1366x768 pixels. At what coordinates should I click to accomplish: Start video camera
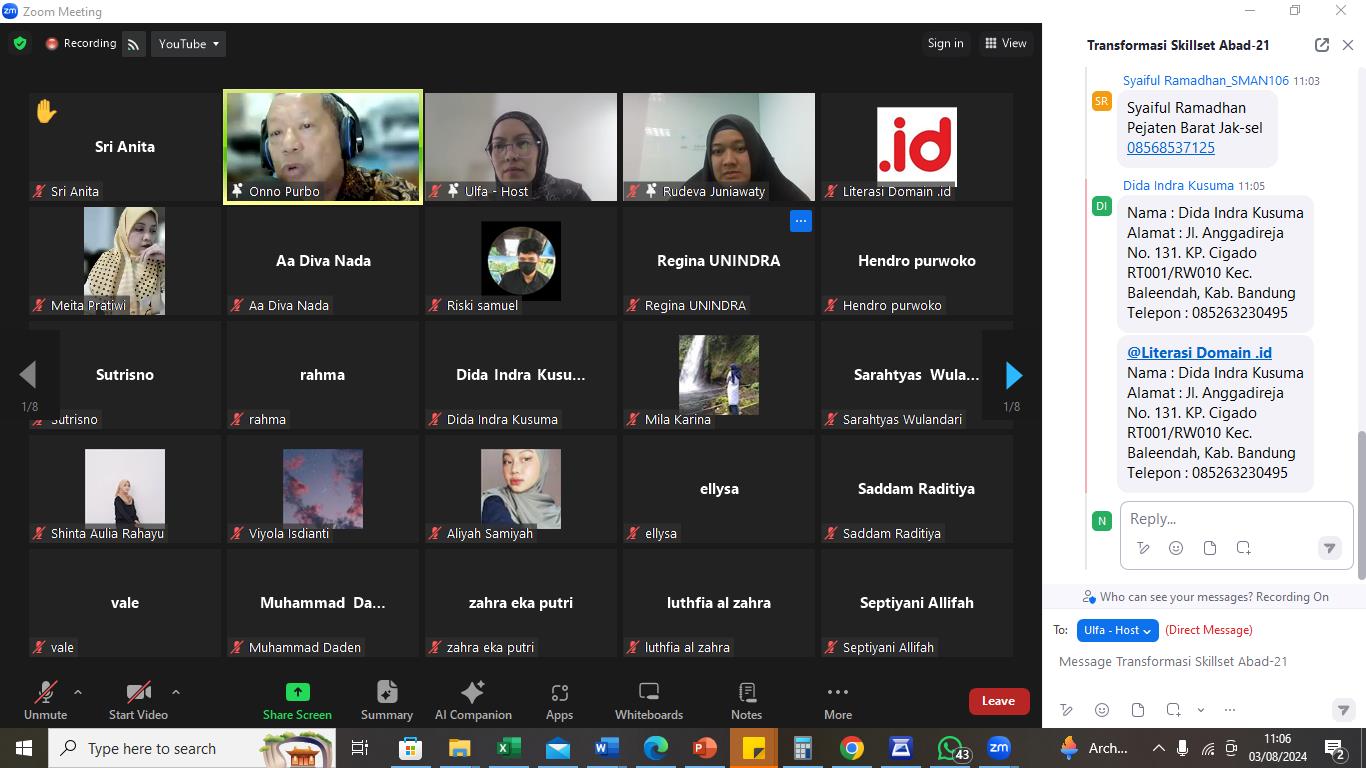point(138,700)
